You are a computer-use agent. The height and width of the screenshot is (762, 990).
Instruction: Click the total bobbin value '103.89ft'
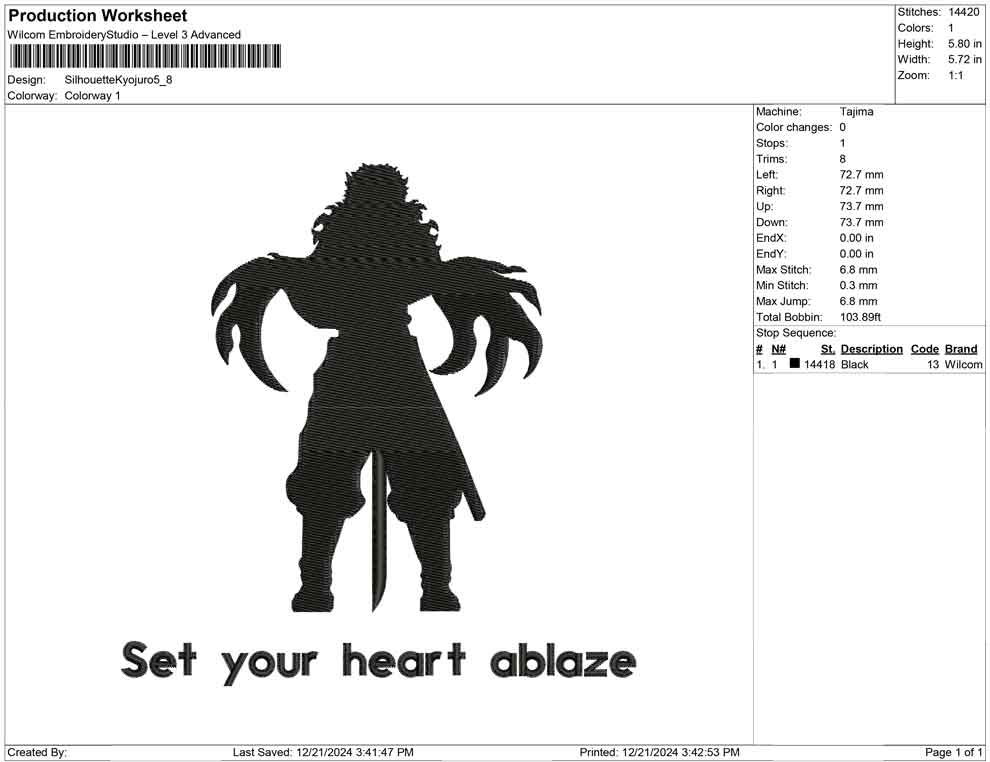[861, 317]
